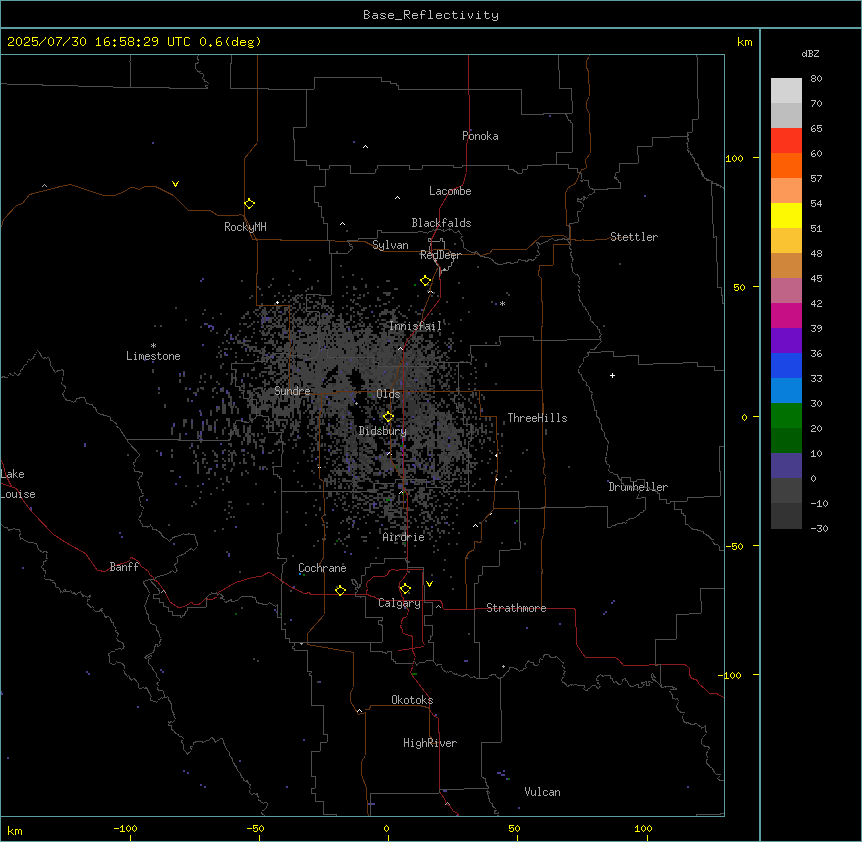This screenshot has height=842, width=862.
Task: Click the yellow V marker east of Calgary
Action: pos(429,584)
